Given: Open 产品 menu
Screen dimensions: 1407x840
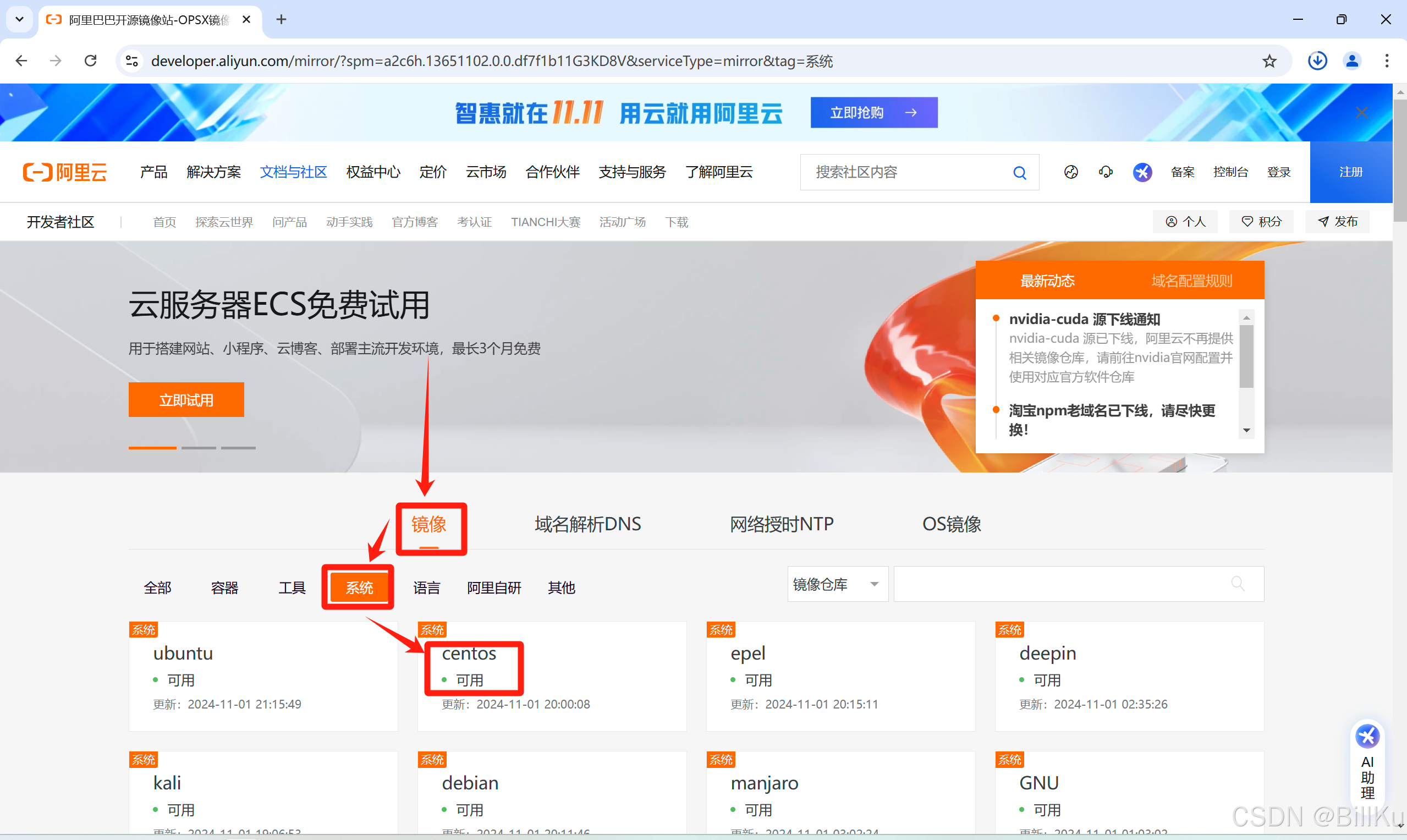Looking at the screenshot, I should pyautogui.click(x=153, y=172).
